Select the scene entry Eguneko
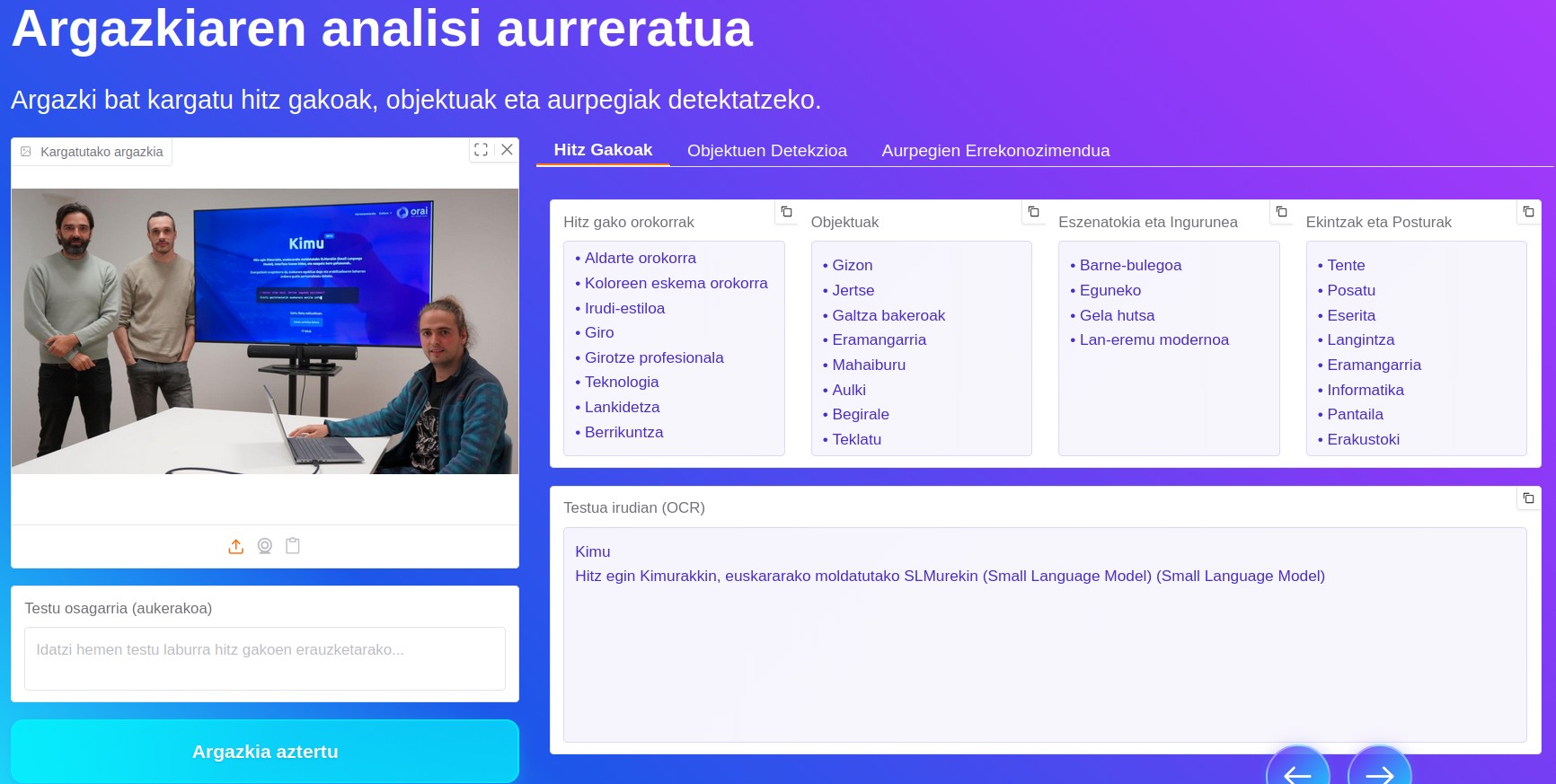 (x=1110, y=290)
